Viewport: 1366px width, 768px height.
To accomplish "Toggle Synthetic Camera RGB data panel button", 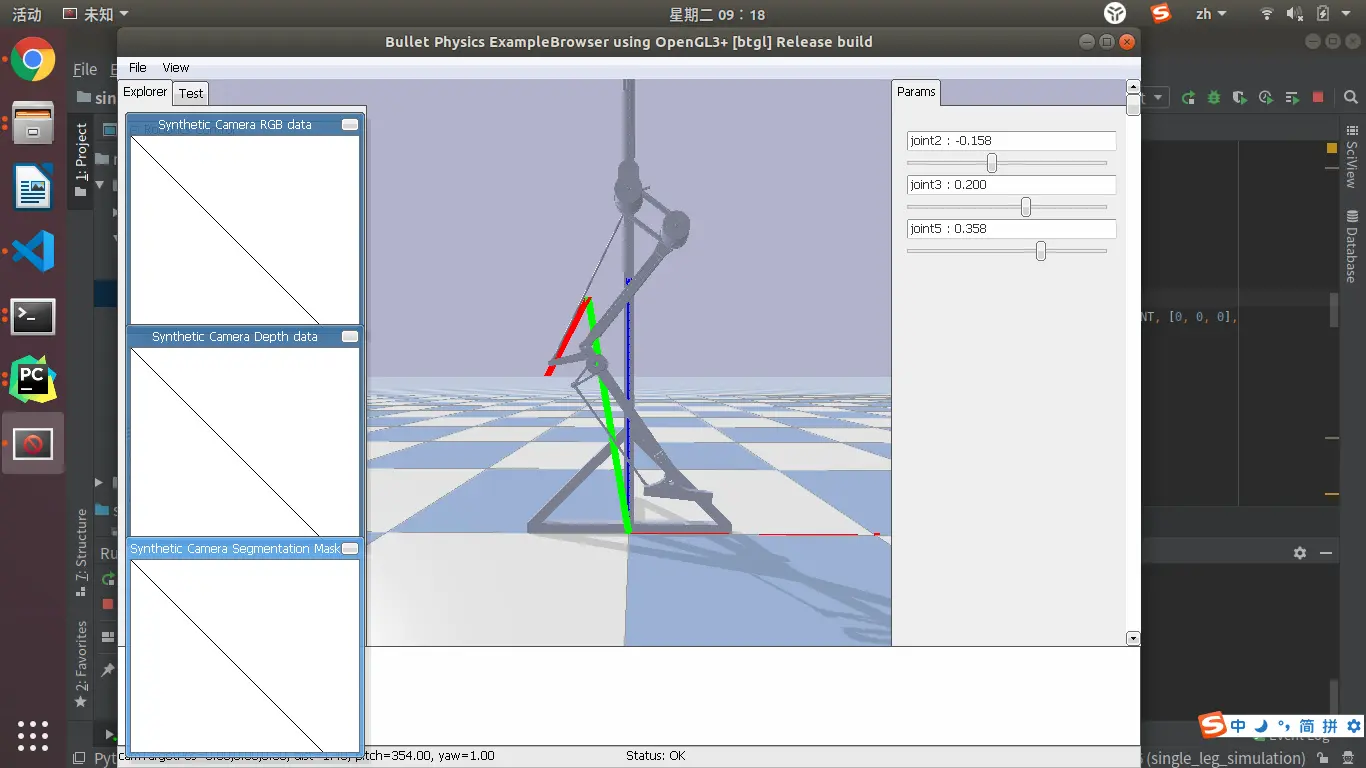I will click(x=350, y=125).
